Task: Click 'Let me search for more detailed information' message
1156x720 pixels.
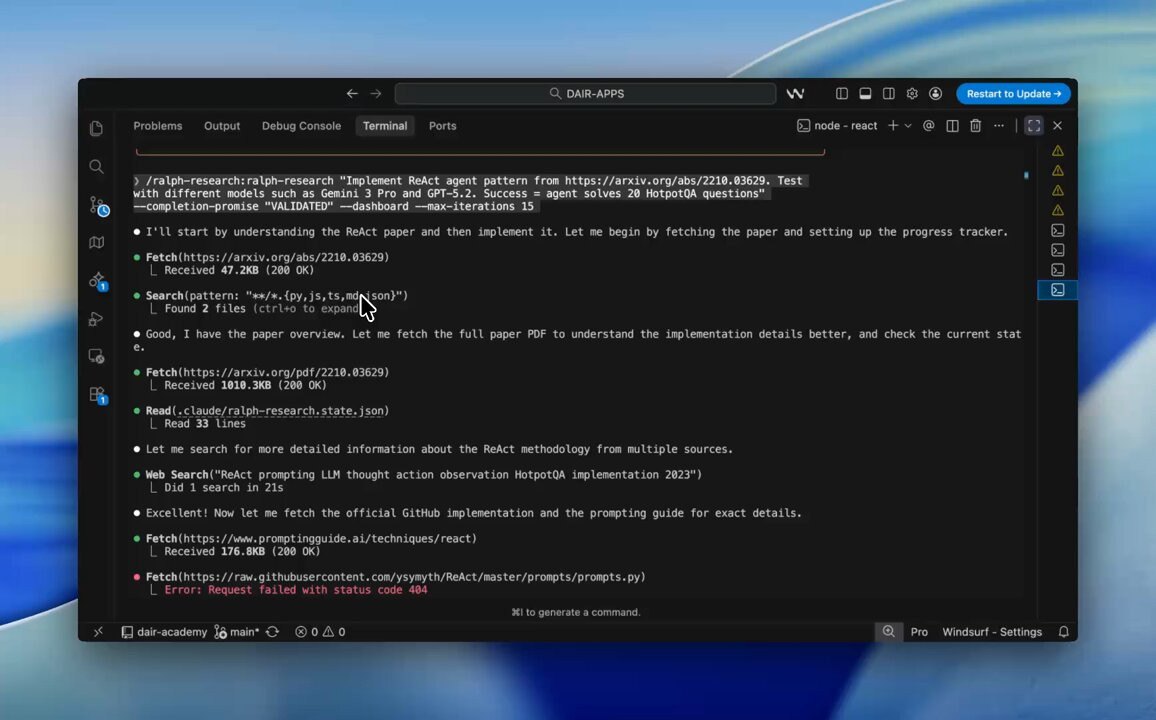Action: 439,450
